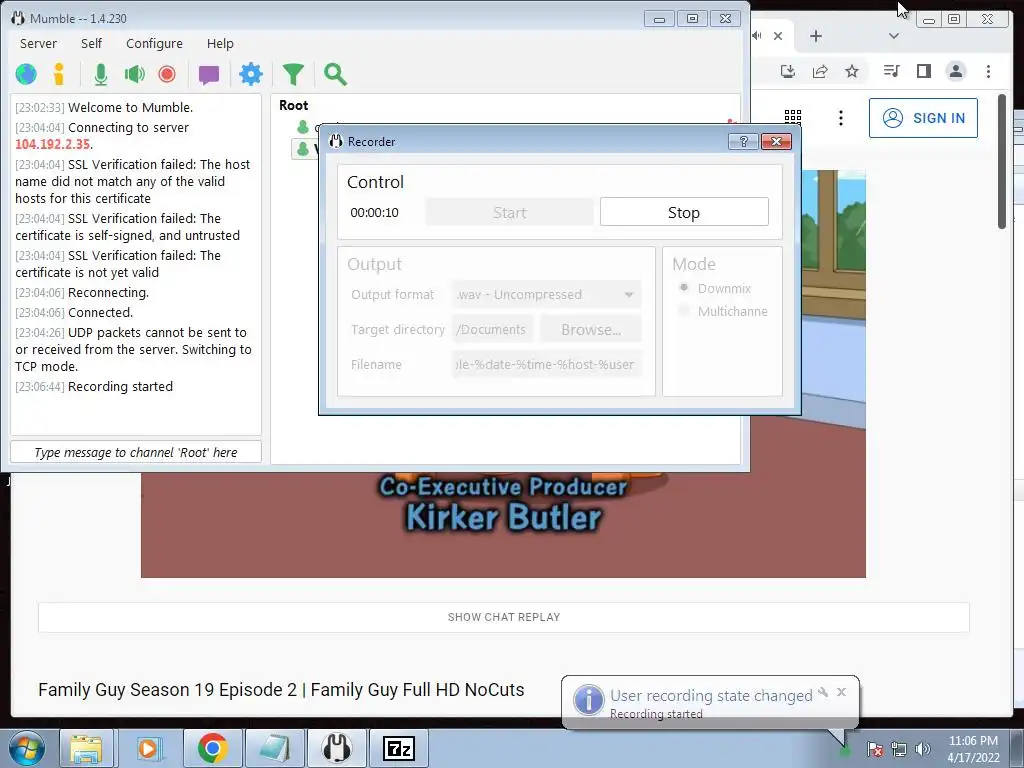
Task: Click the Target directory field
Action: point(493,330)
